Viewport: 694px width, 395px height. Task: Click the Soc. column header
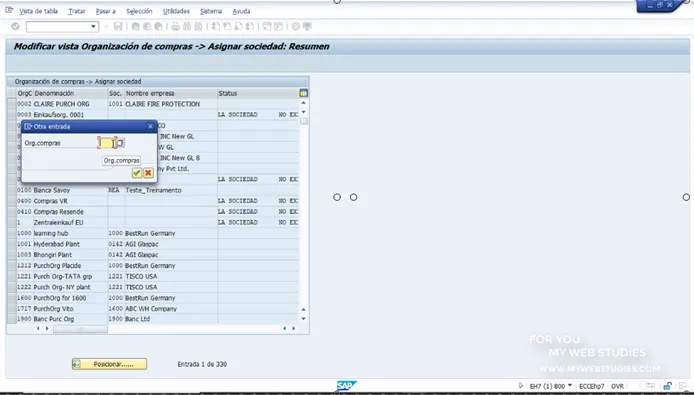[x=116, y=93]
